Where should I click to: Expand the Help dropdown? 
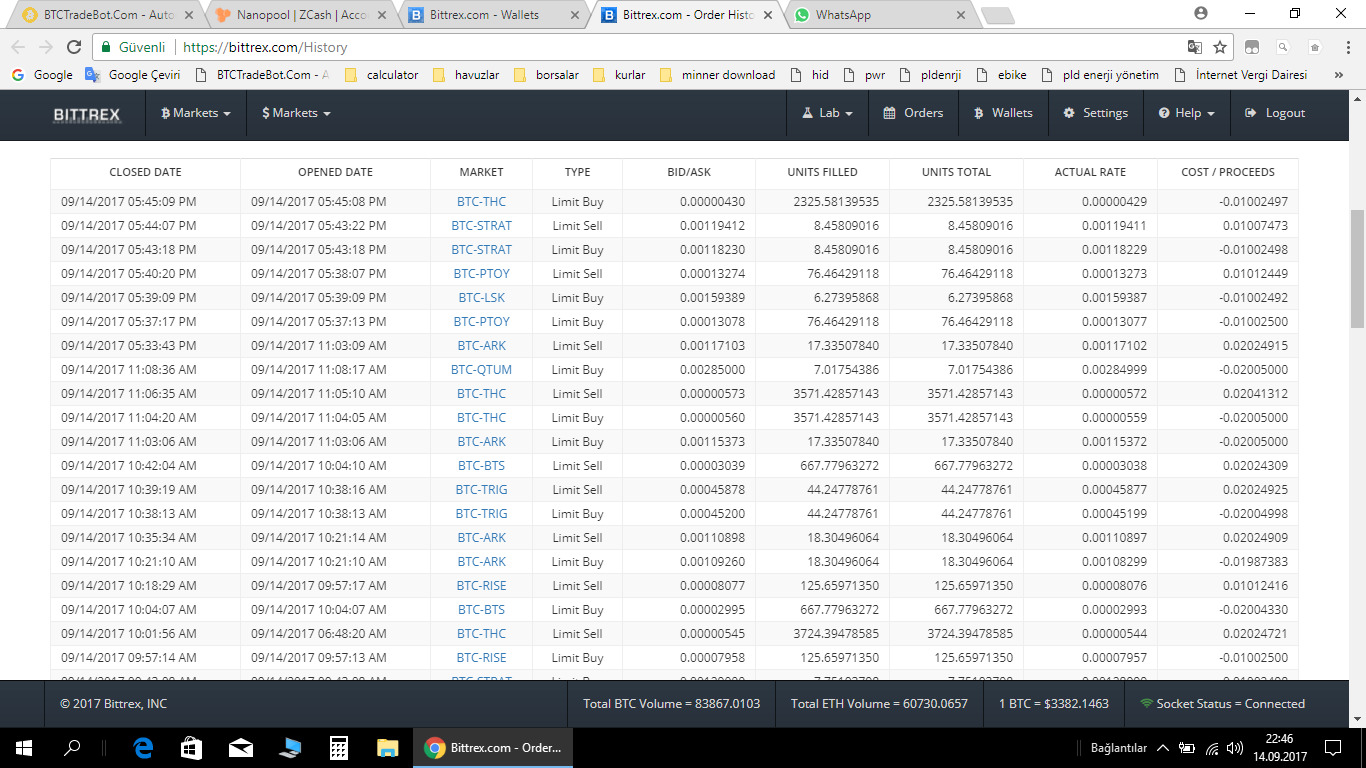click(1187, 113)
